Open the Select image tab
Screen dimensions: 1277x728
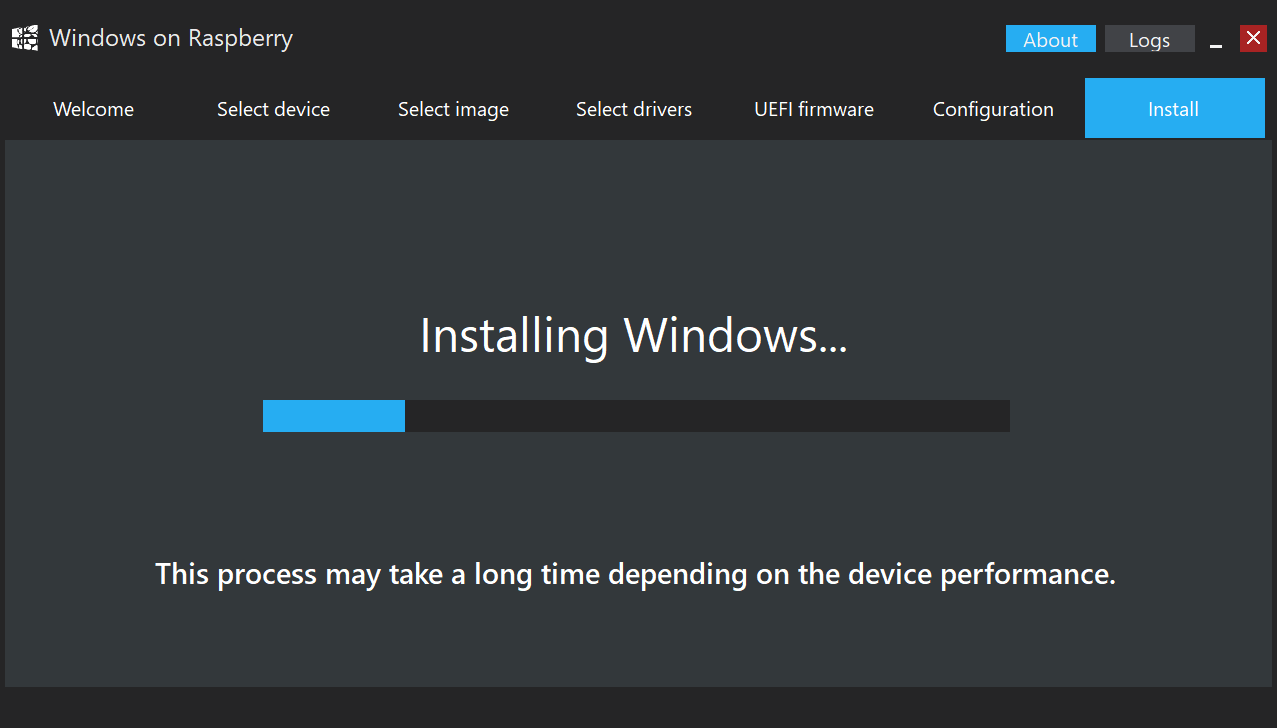[x=453, y=109]
